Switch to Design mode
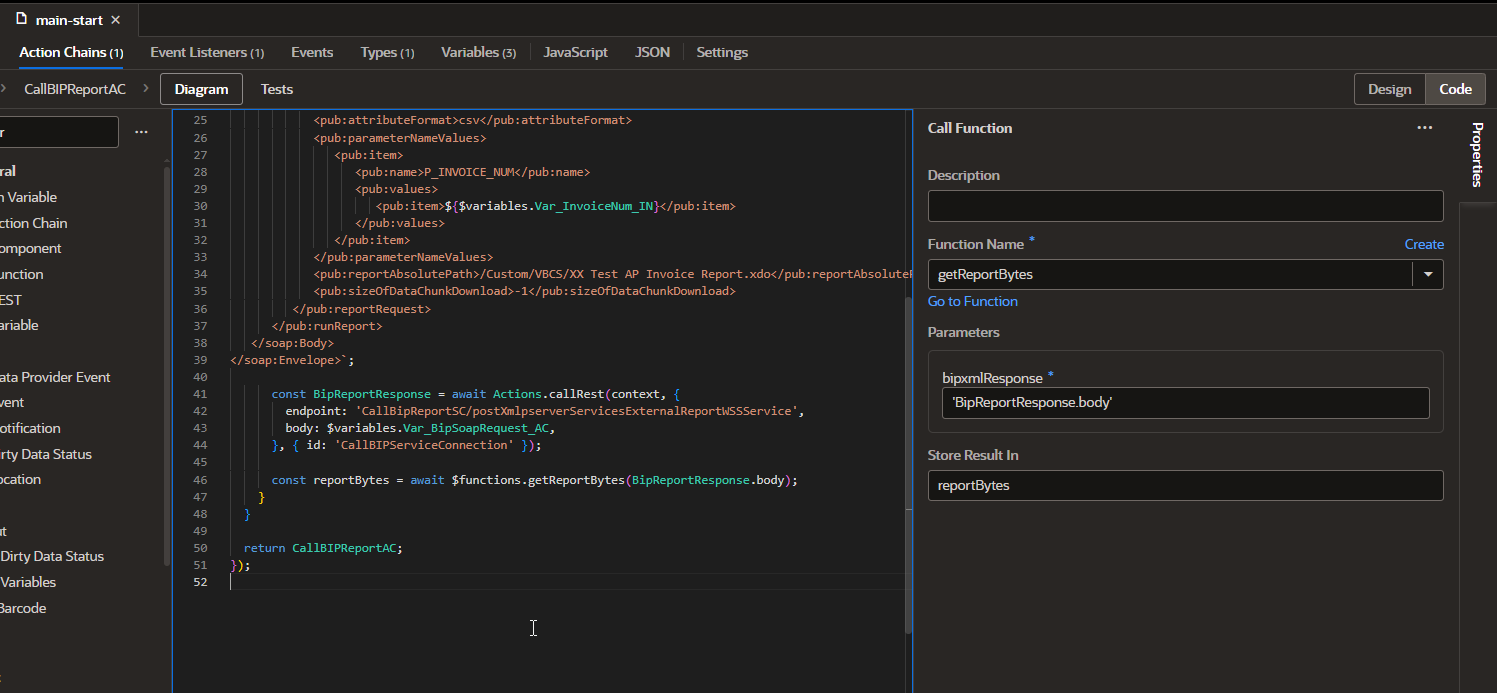 click(x=1389, y=89)
